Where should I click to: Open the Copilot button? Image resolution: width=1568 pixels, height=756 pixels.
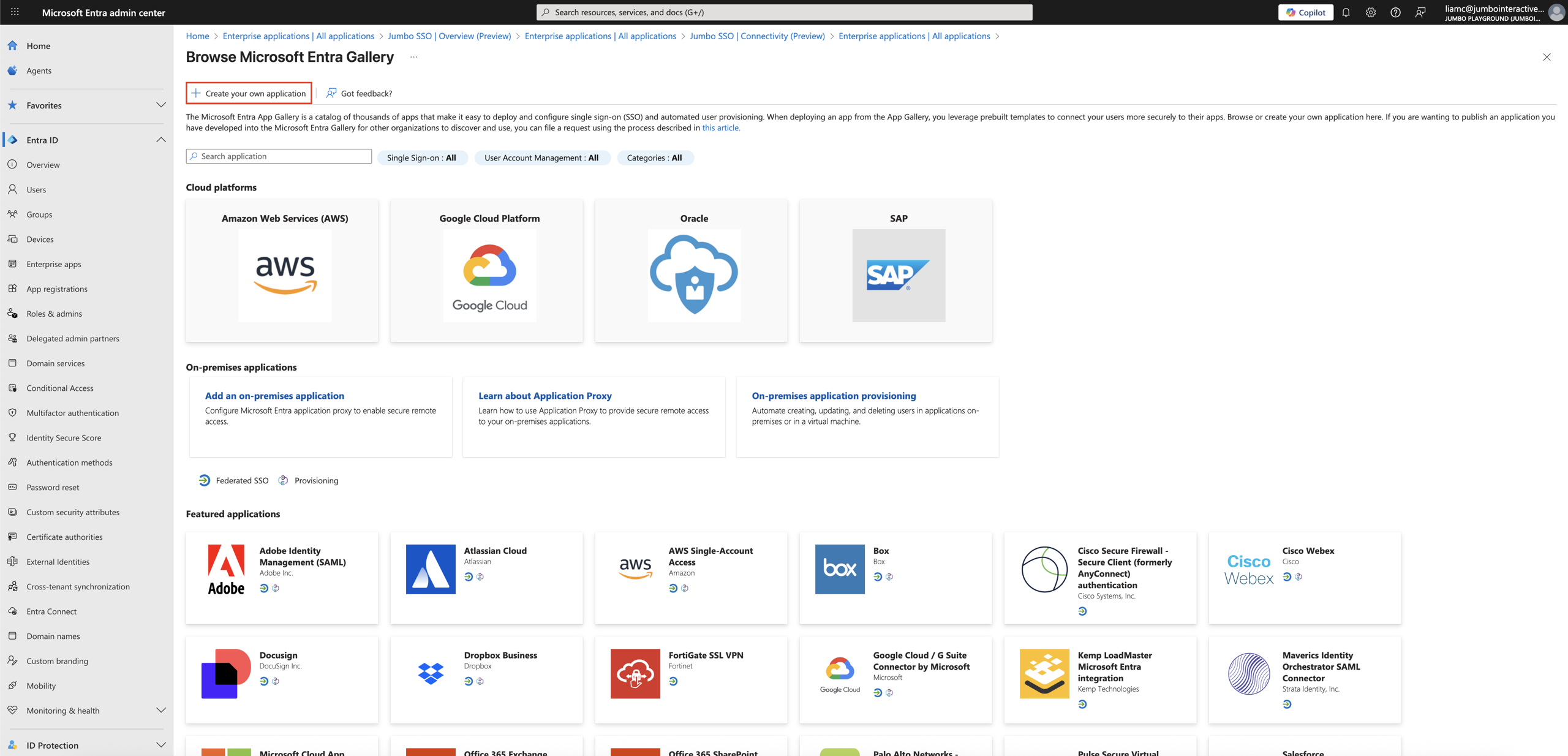(x=1305, y=12)
